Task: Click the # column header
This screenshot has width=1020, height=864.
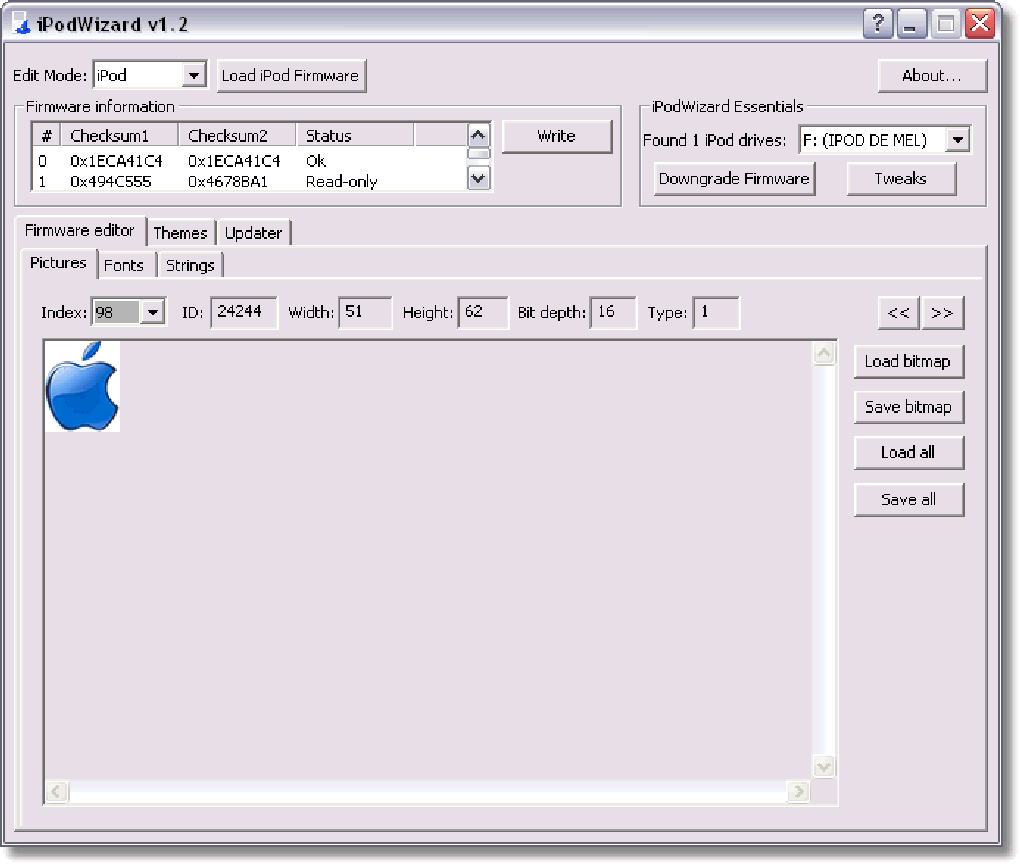Action: pos(46,136)
